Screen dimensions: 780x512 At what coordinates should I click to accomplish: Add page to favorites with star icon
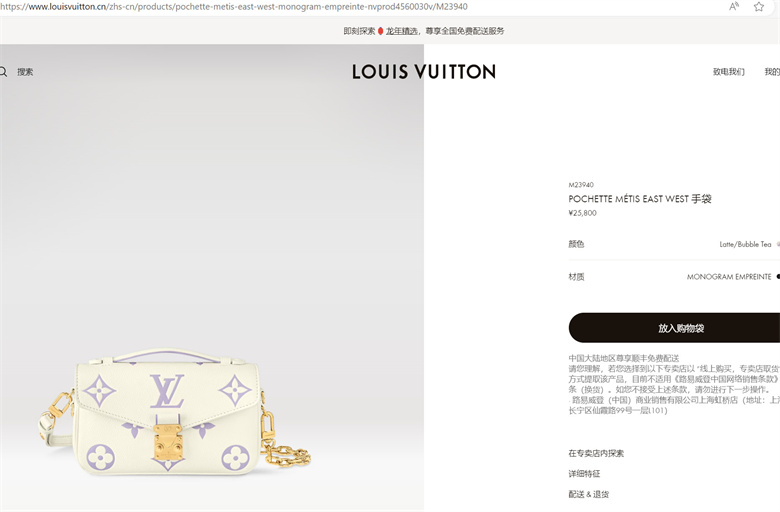coord(759,6)
